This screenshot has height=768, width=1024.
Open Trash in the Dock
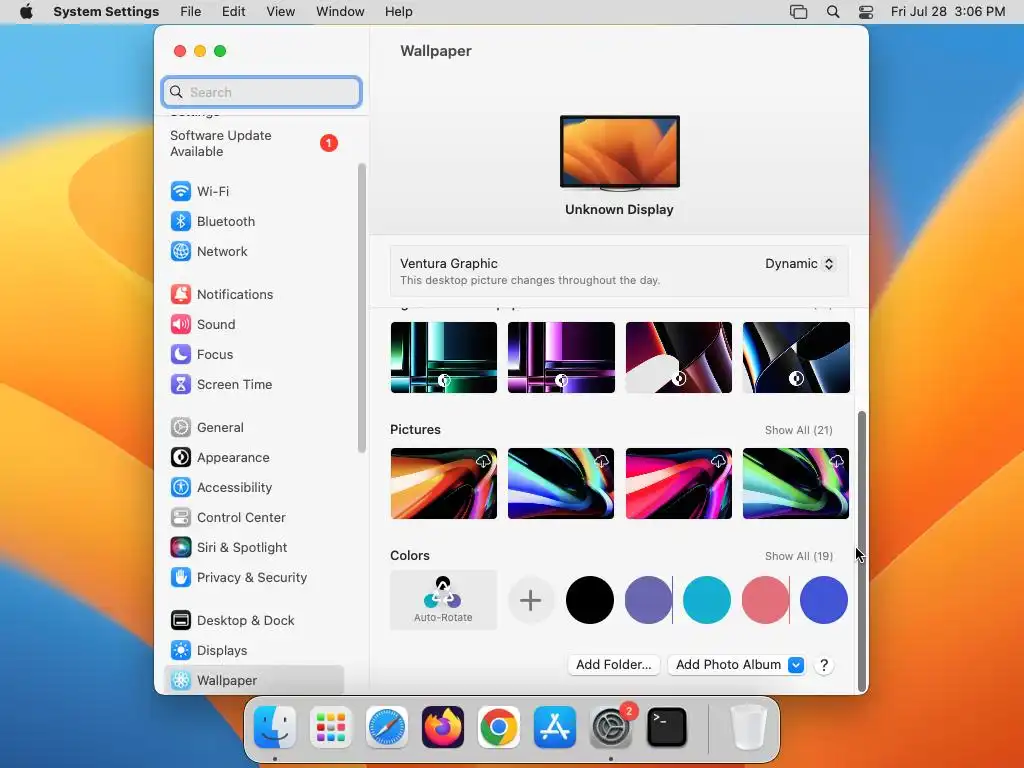pyautogui.click(x=748, y=727)
